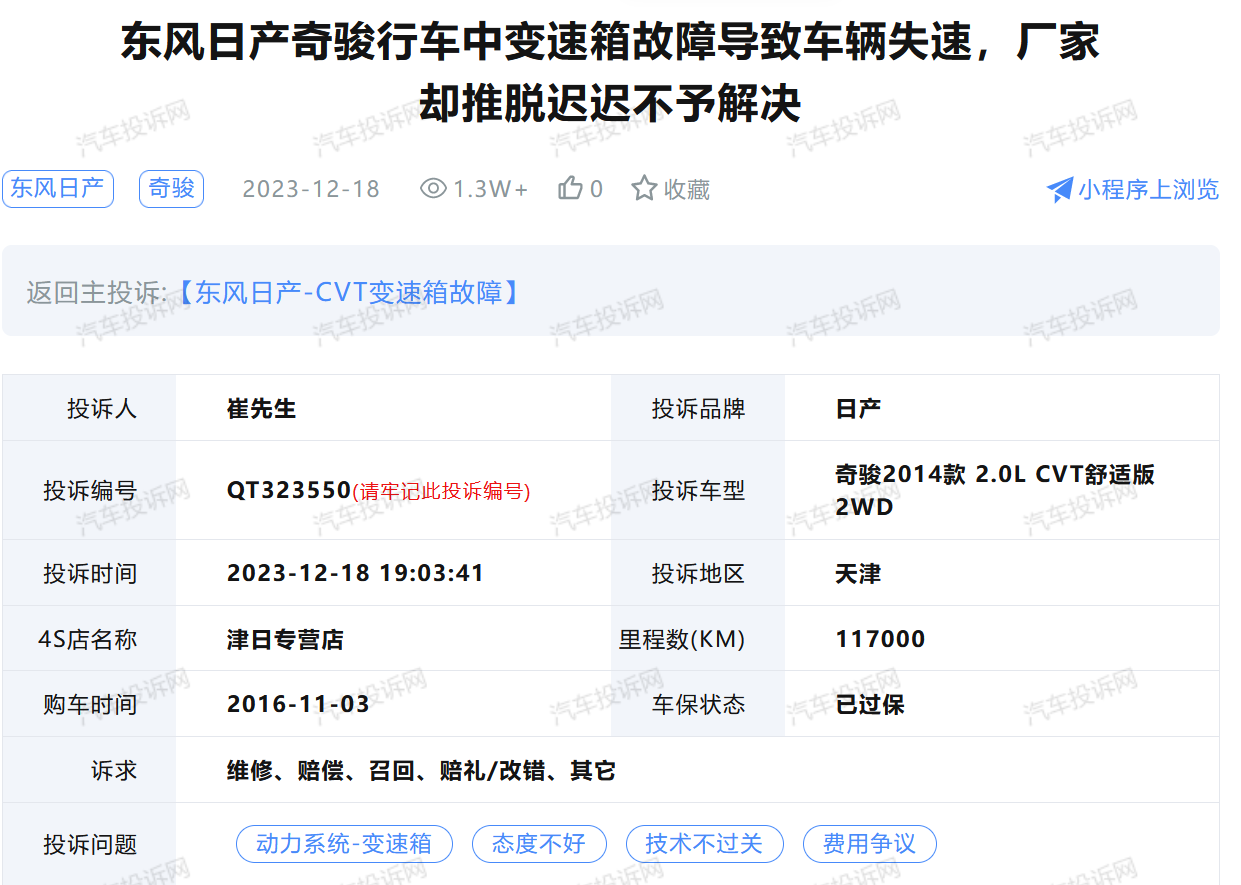Image resolution: width=1241 pixels, height=885 pixels.
Task: Open 小程序上浏览 link
Action: [x=1148, y=190]
